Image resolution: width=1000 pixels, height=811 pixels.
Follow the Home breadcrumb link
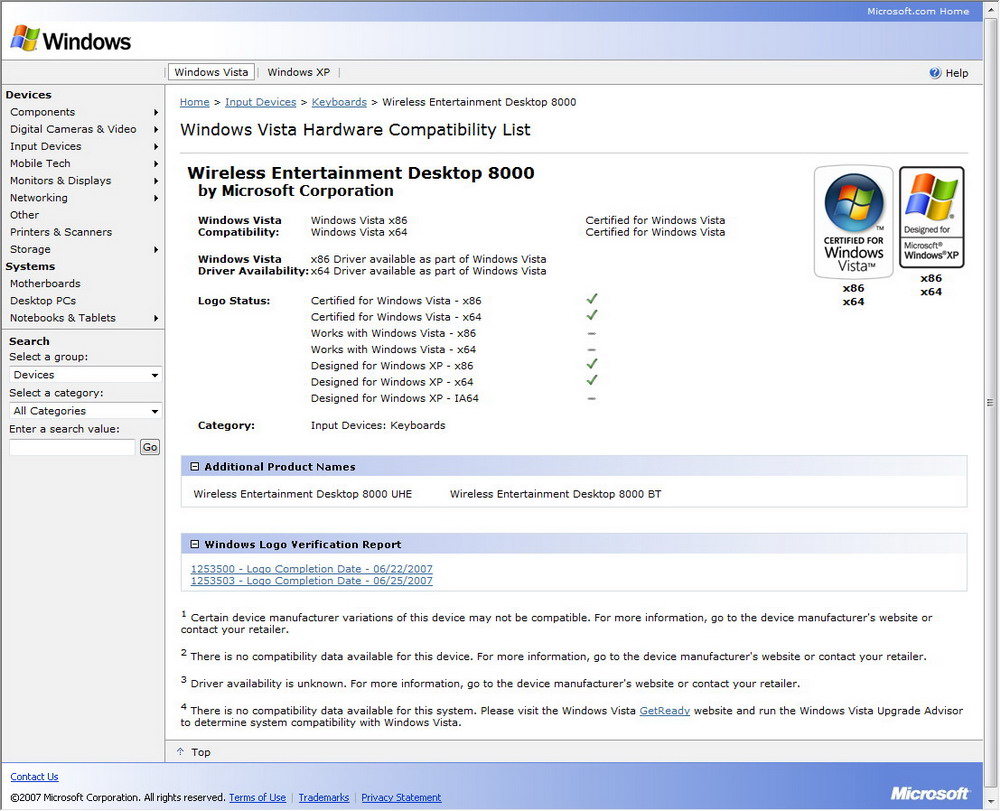[x=195, y=102]
